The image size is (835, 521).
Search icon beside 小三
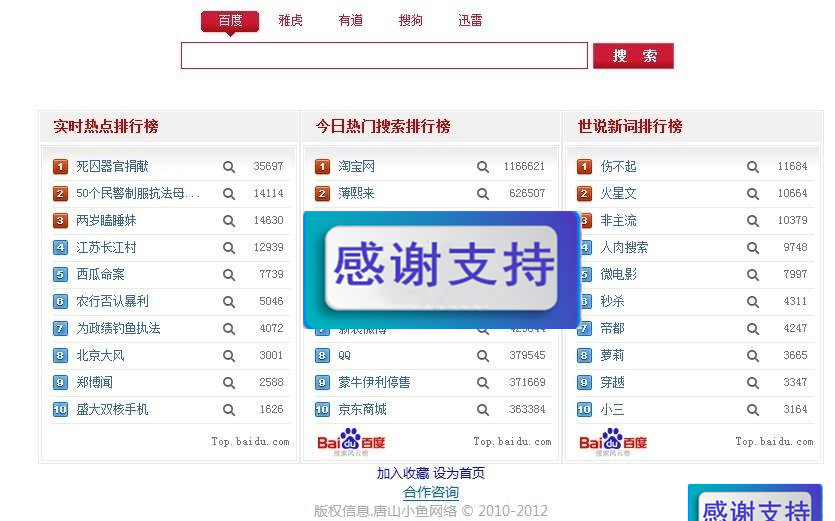753,410
